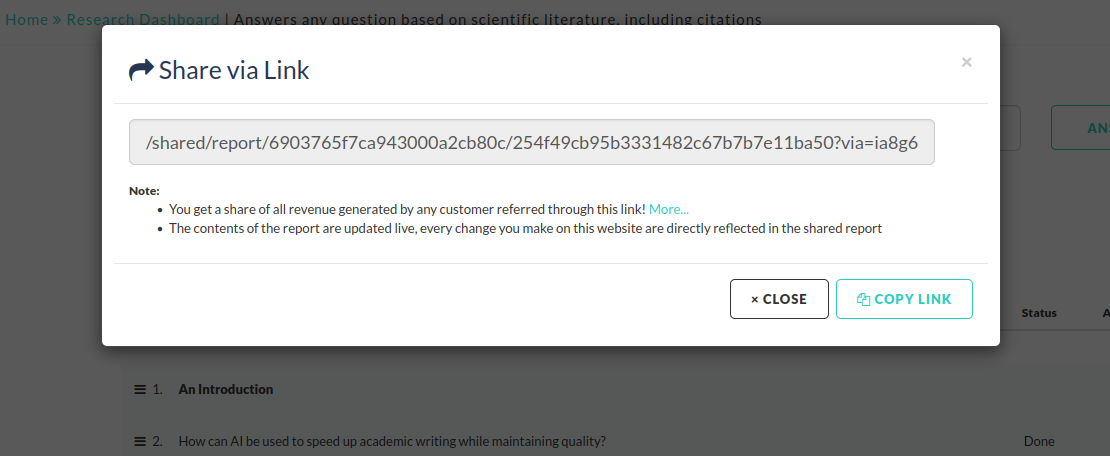Click the drag handle of An Introduction row
Viewport: 1110px width, 456px height.
pyautogui.click(x=140, y=389)
